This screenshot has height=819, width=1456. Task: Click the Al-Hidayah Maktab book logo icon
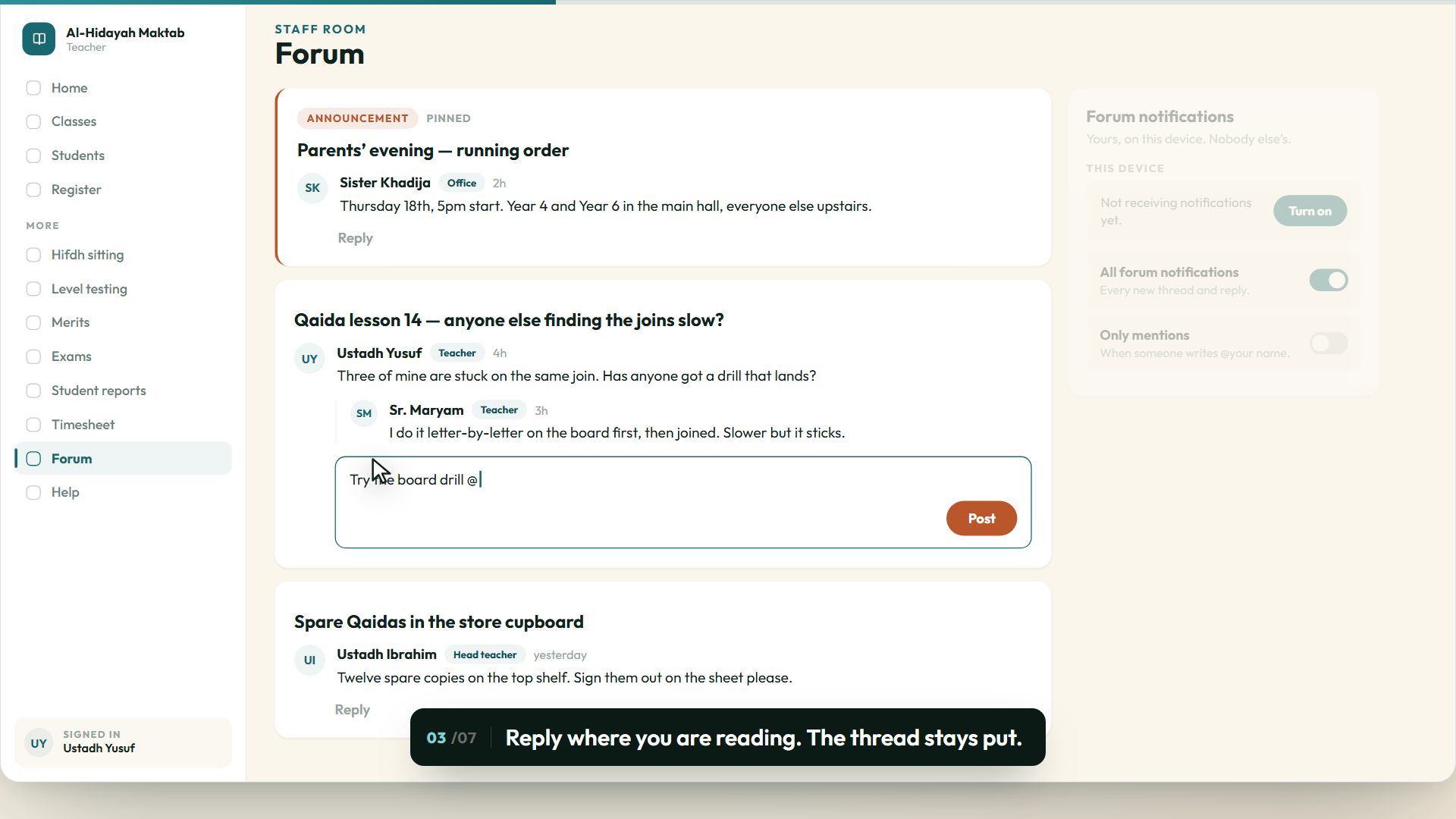[39, 39]
